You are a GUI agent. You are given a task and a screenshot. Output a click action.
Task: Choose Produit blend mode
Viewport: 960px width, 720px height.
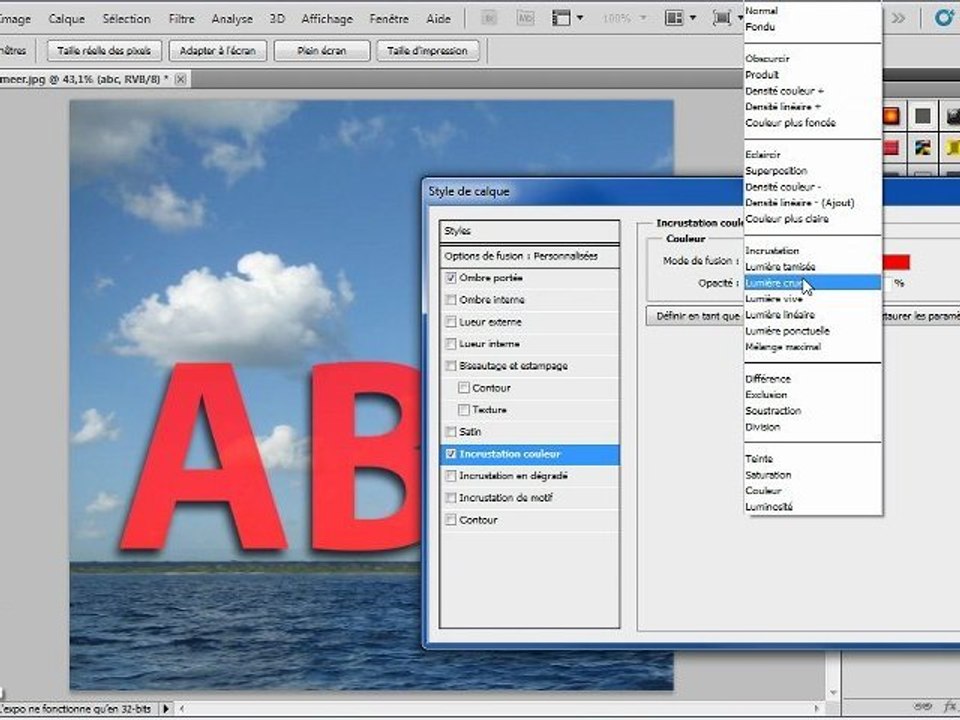pyautogui.click(x=762, y=75)
